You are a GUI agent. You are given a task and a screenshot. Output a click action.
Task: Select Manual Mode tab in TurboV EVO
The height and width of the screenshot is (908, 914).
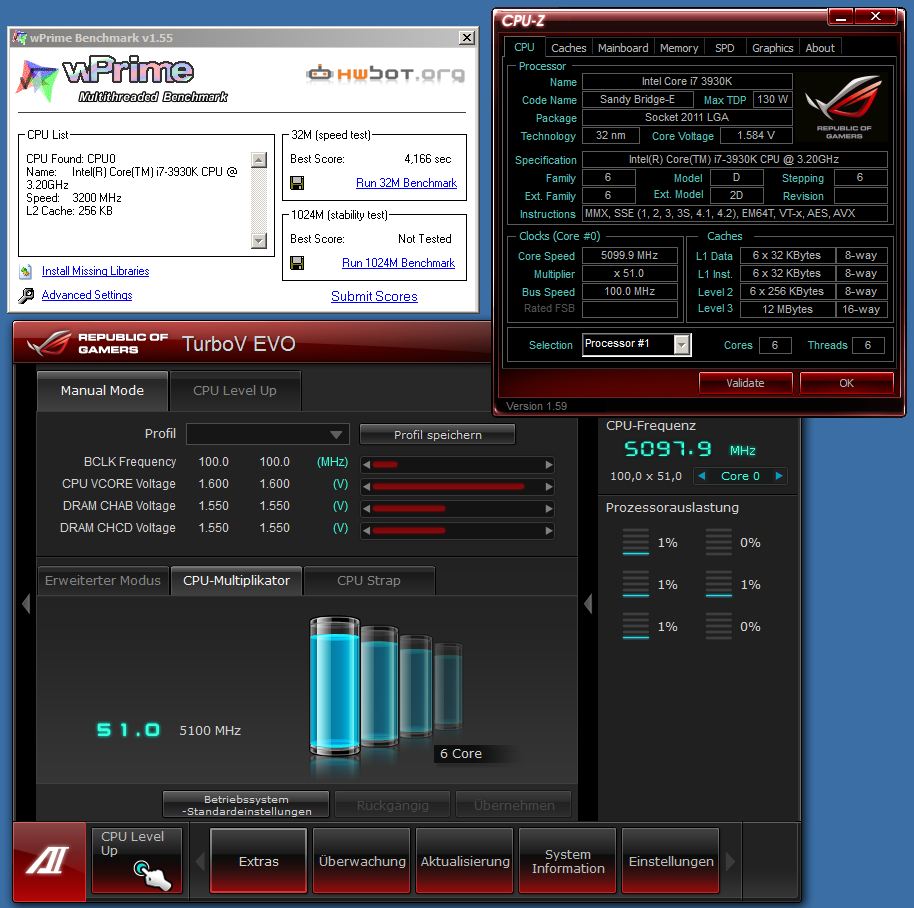coord(102,390)
